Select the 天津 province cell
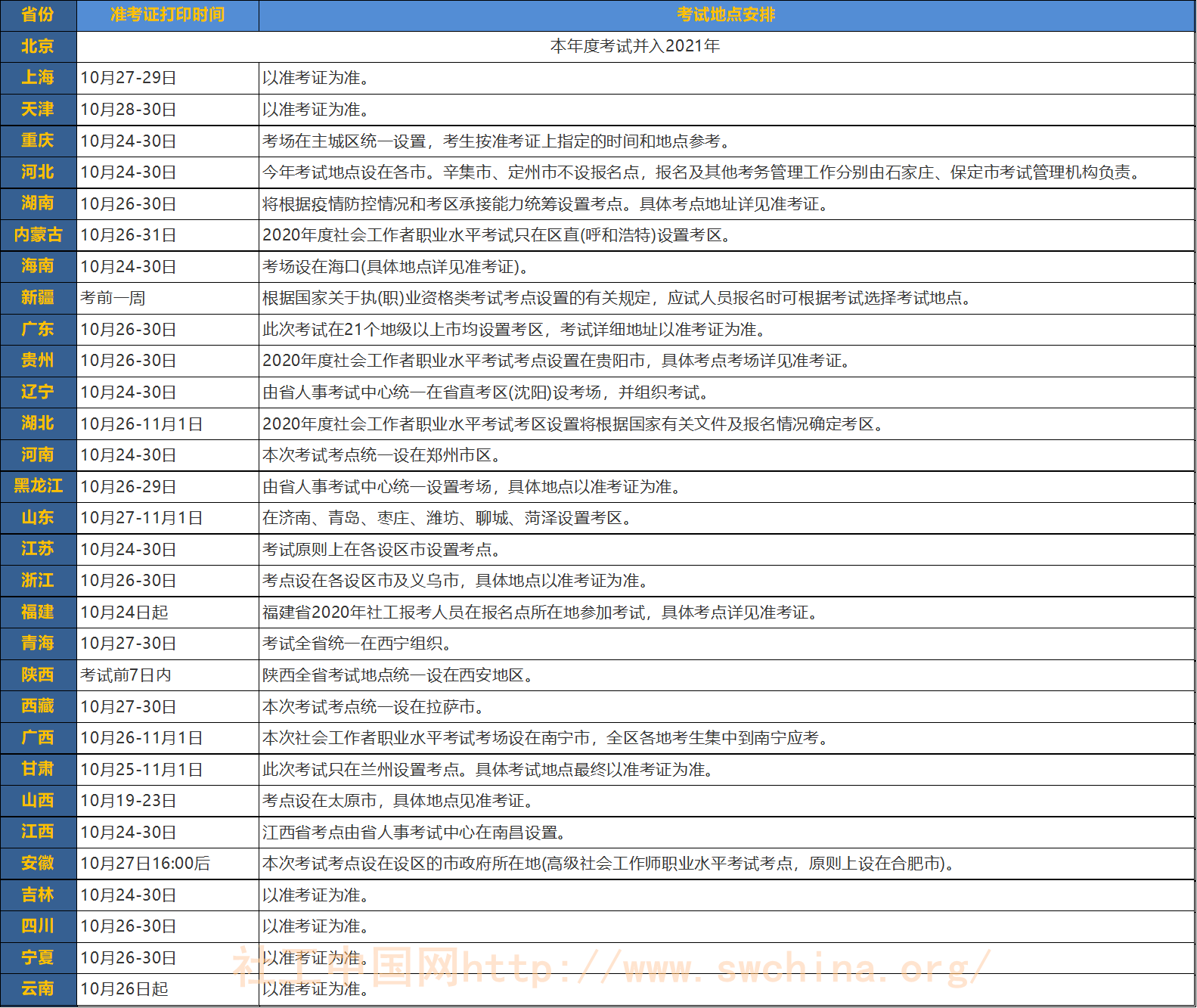Viewport: 1197px width, 1008px height. [38, 110]
